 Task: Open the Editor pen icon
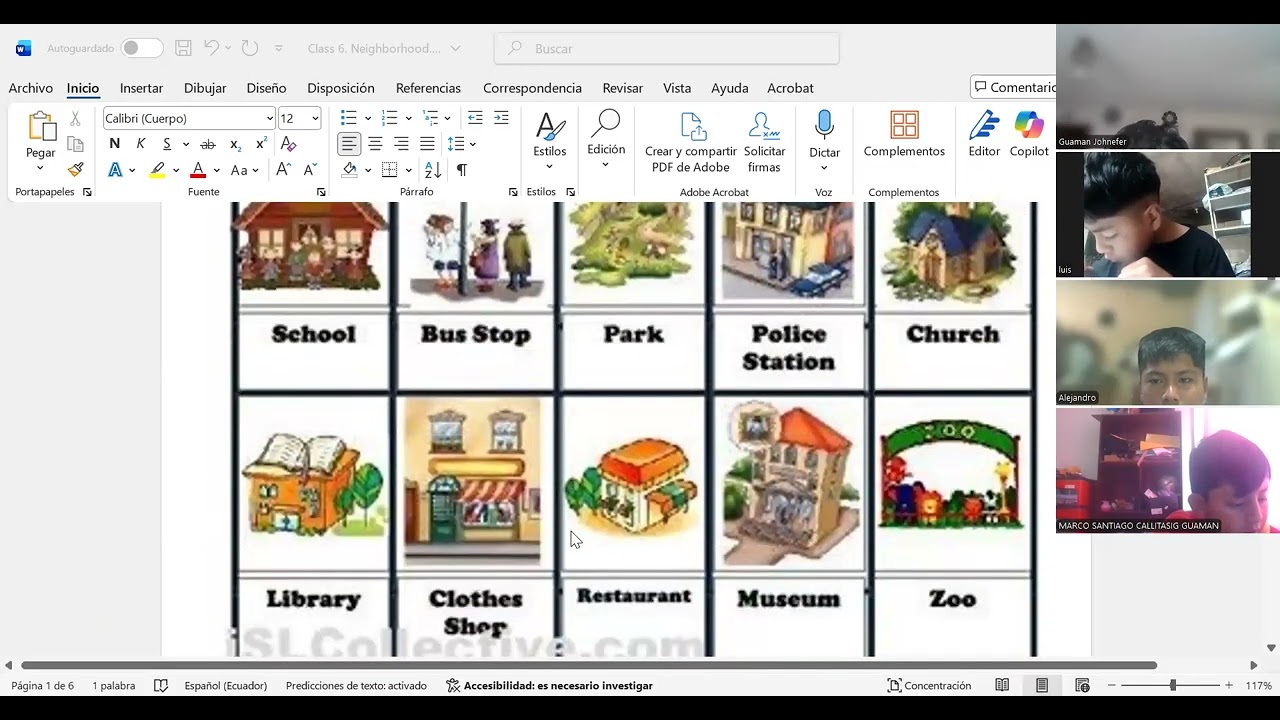click(984, 124)
